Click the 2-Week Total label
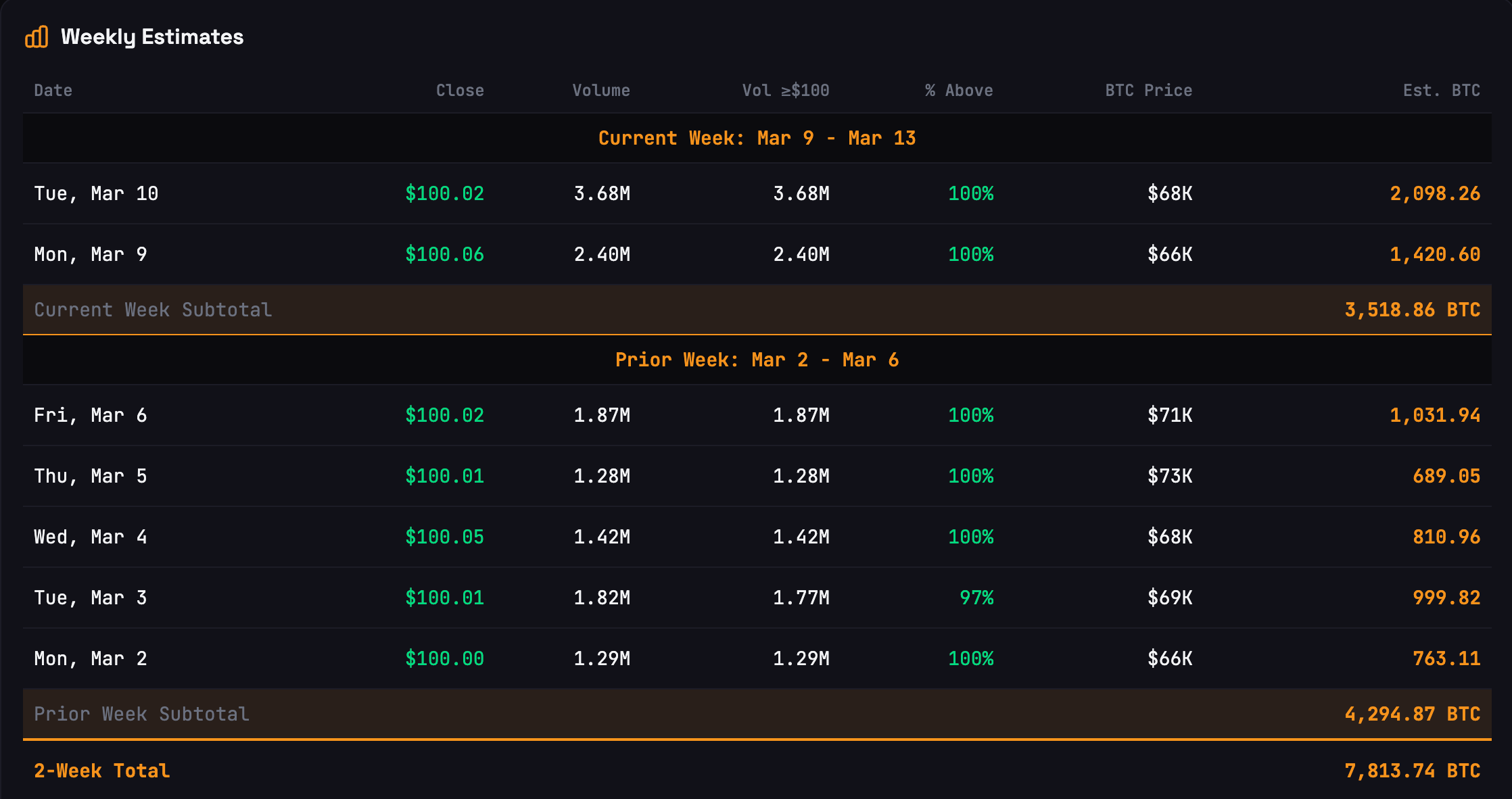Viewport: 1512px width, 799px height. pyautogui.click(x=102, y=770)
